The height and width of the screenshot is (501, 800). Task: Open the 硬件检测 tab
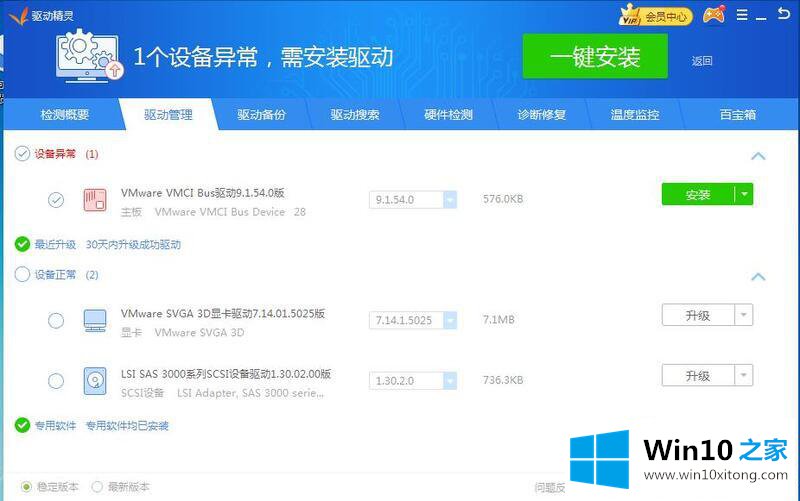(448, 115)
